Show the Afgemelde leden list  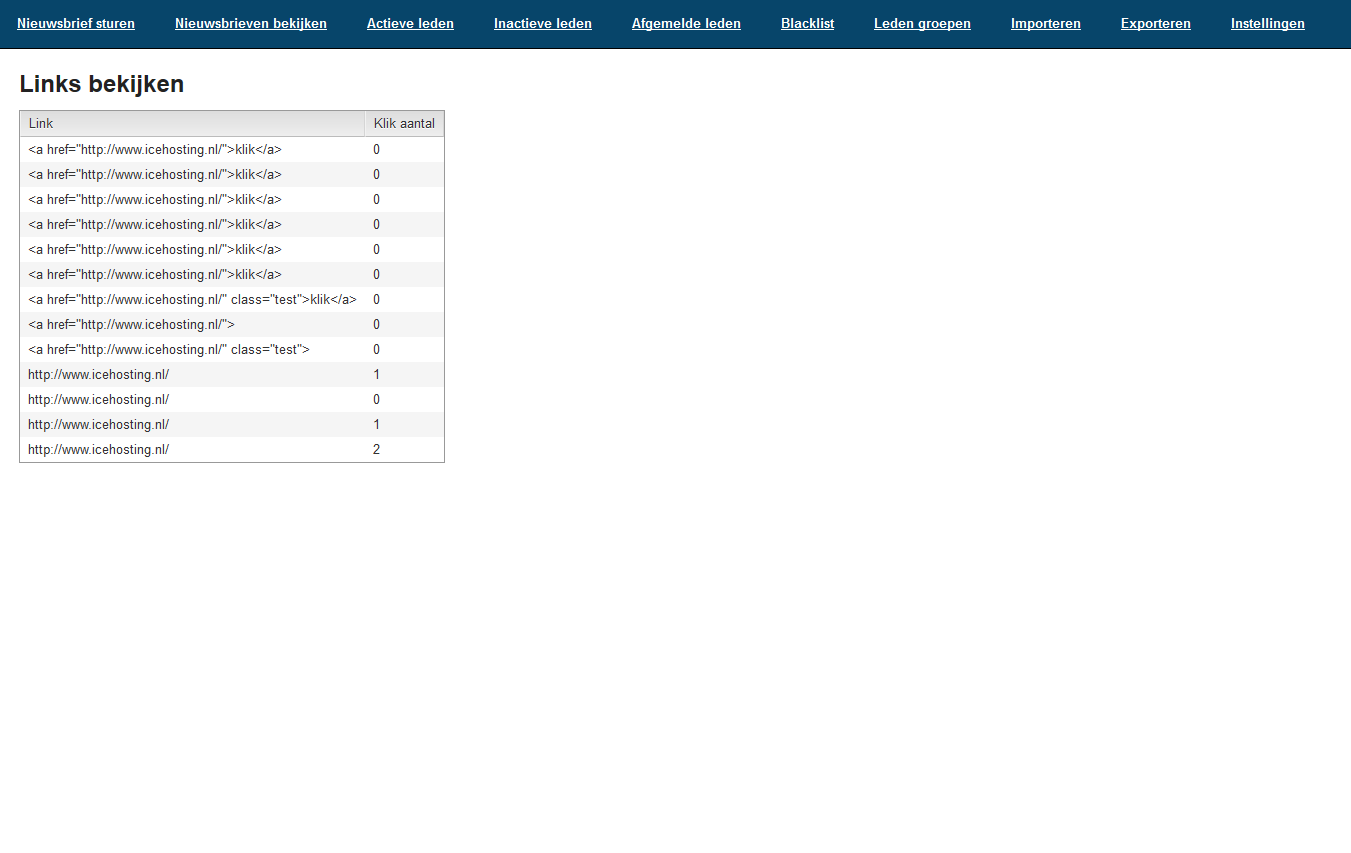click(x=686, y=23)
